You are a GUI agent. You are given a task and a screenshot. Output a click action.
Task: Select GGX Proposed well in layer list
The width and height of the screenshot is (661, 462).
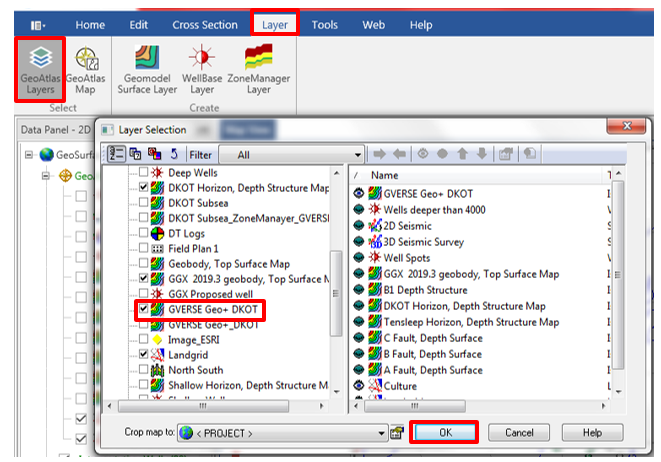(x=210, y=294)
